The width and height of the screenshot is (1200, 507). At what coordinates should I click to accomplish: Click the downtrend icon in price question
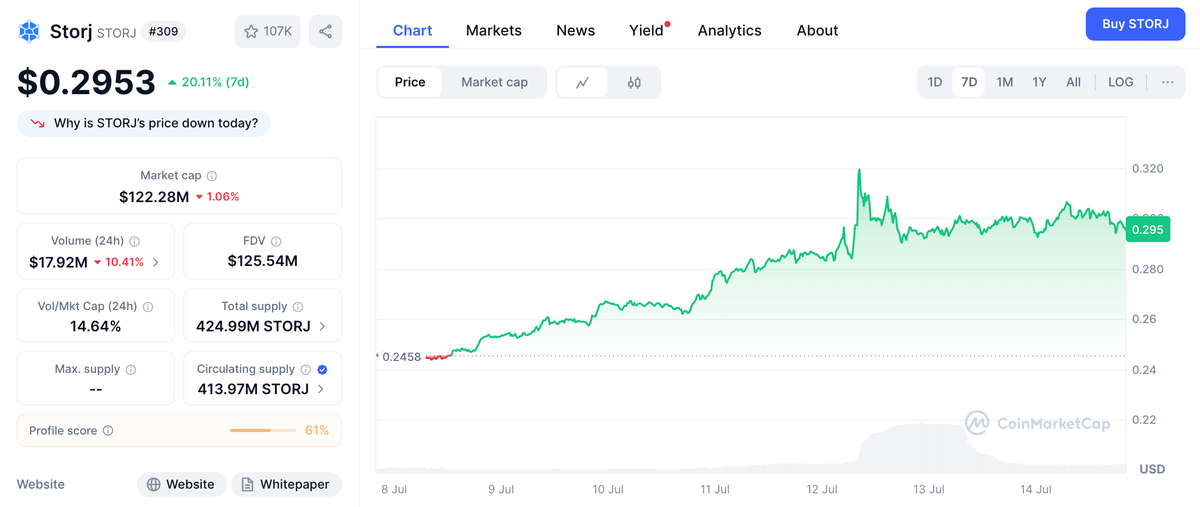[38, 123]
